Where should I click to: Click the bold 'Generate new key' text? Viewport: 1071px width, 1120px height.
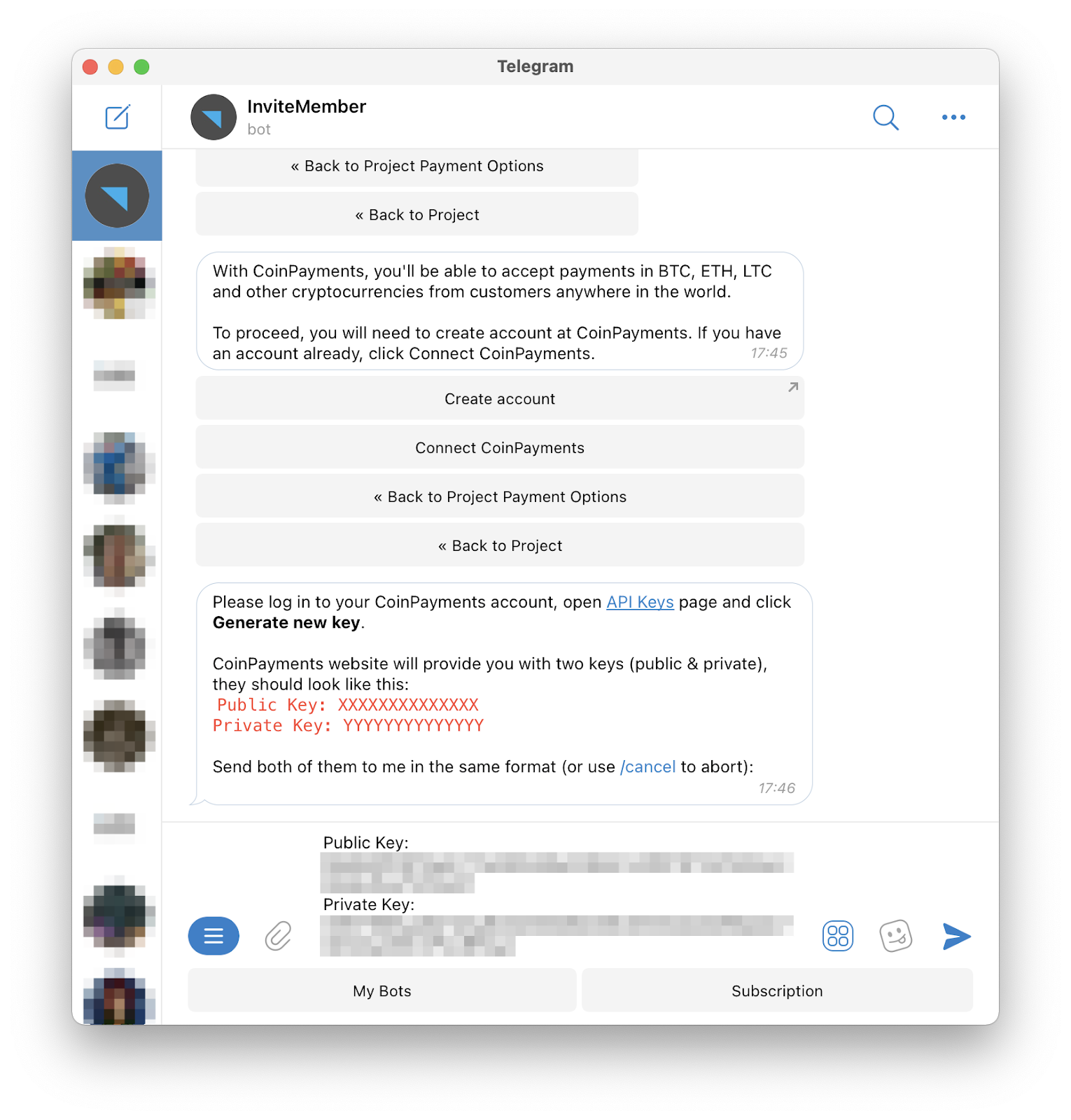tap(286, 623)
